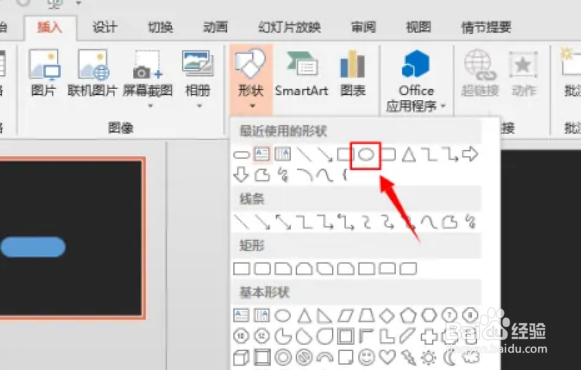Pick the Curve tool in the Lines section
This screenshot has height=370, width=581.
429,222
